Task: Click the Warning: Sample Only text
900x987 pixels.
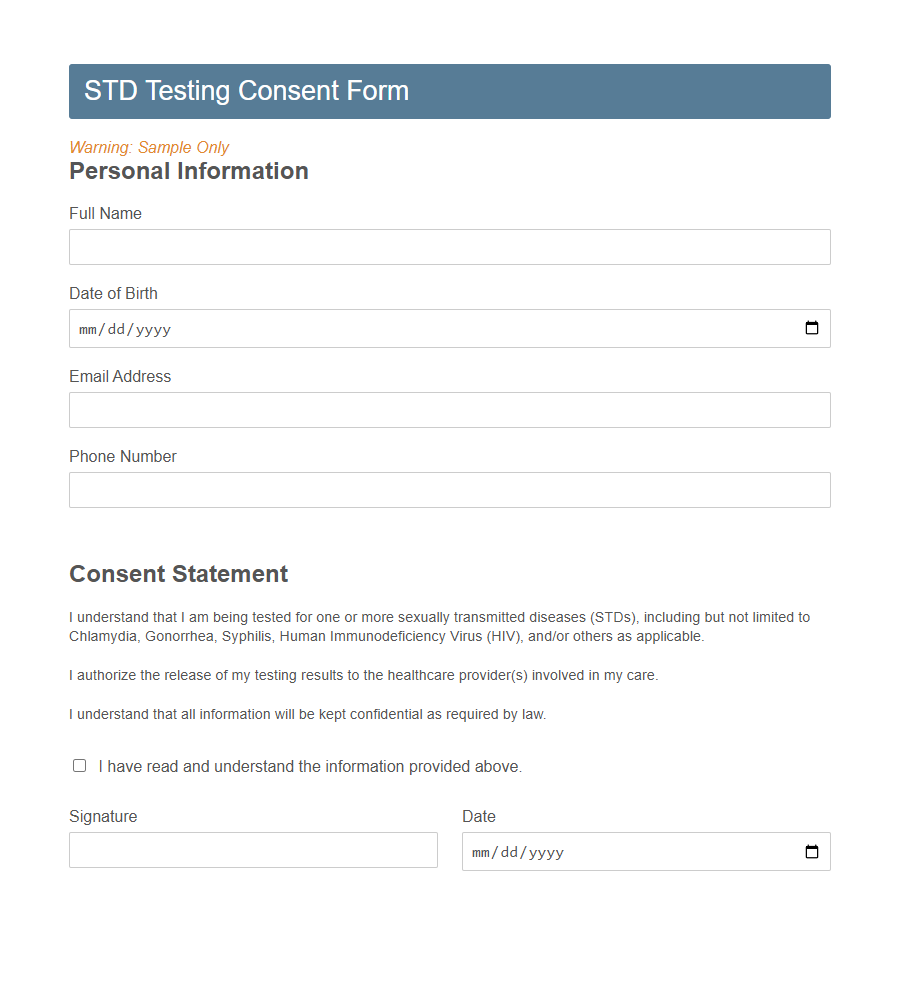Action: click(149, 147)
